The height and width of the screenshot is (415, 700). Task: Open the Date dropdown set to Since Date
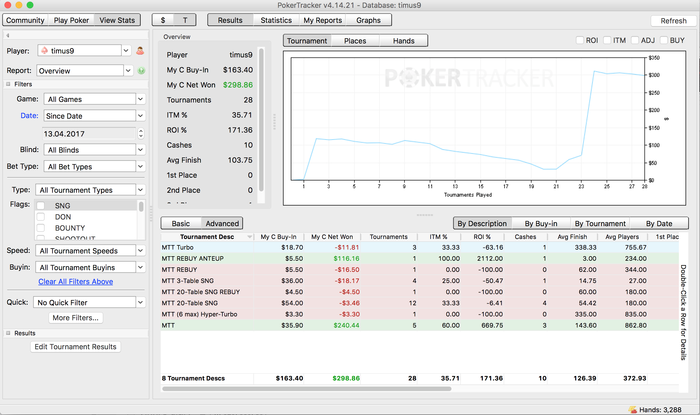coord(140,116)
